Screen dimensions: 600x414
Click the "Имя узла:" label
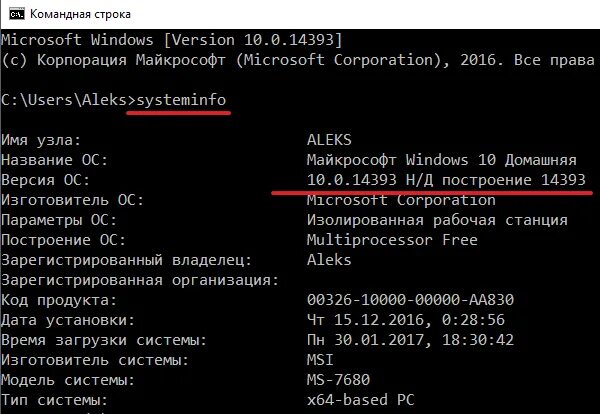coord(41,140)
